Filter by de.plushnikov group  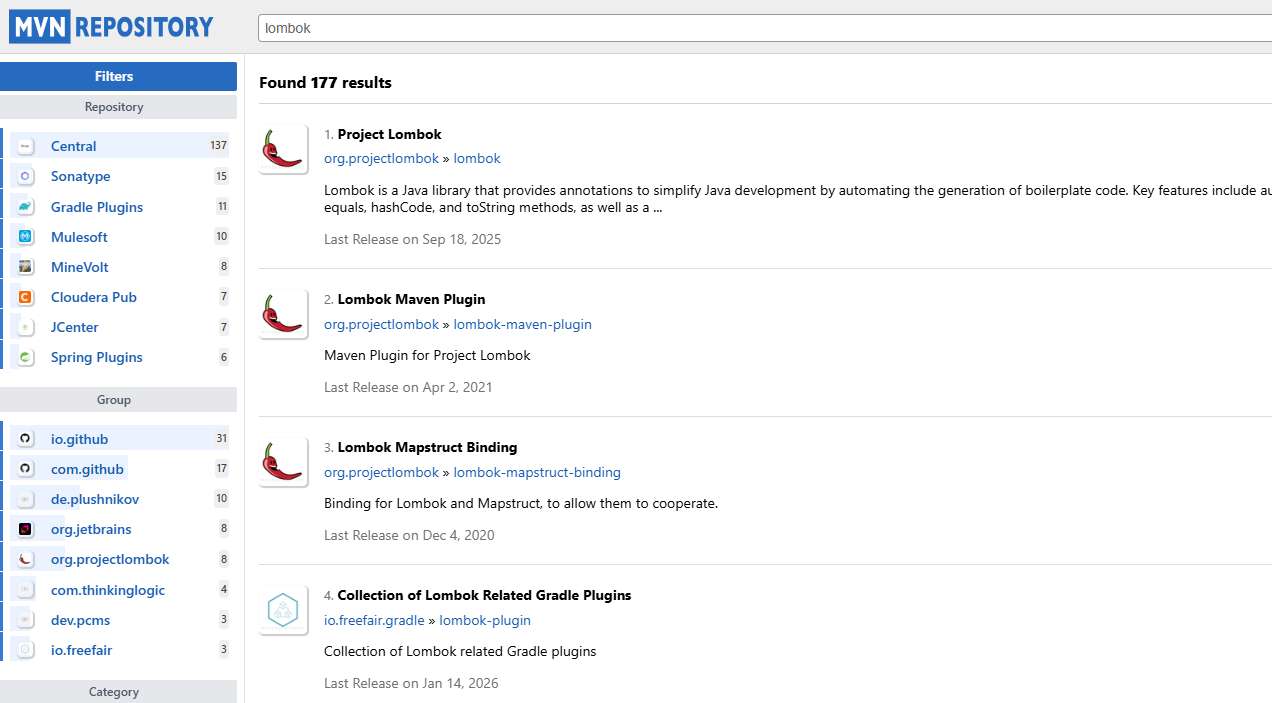coord(95,499)
